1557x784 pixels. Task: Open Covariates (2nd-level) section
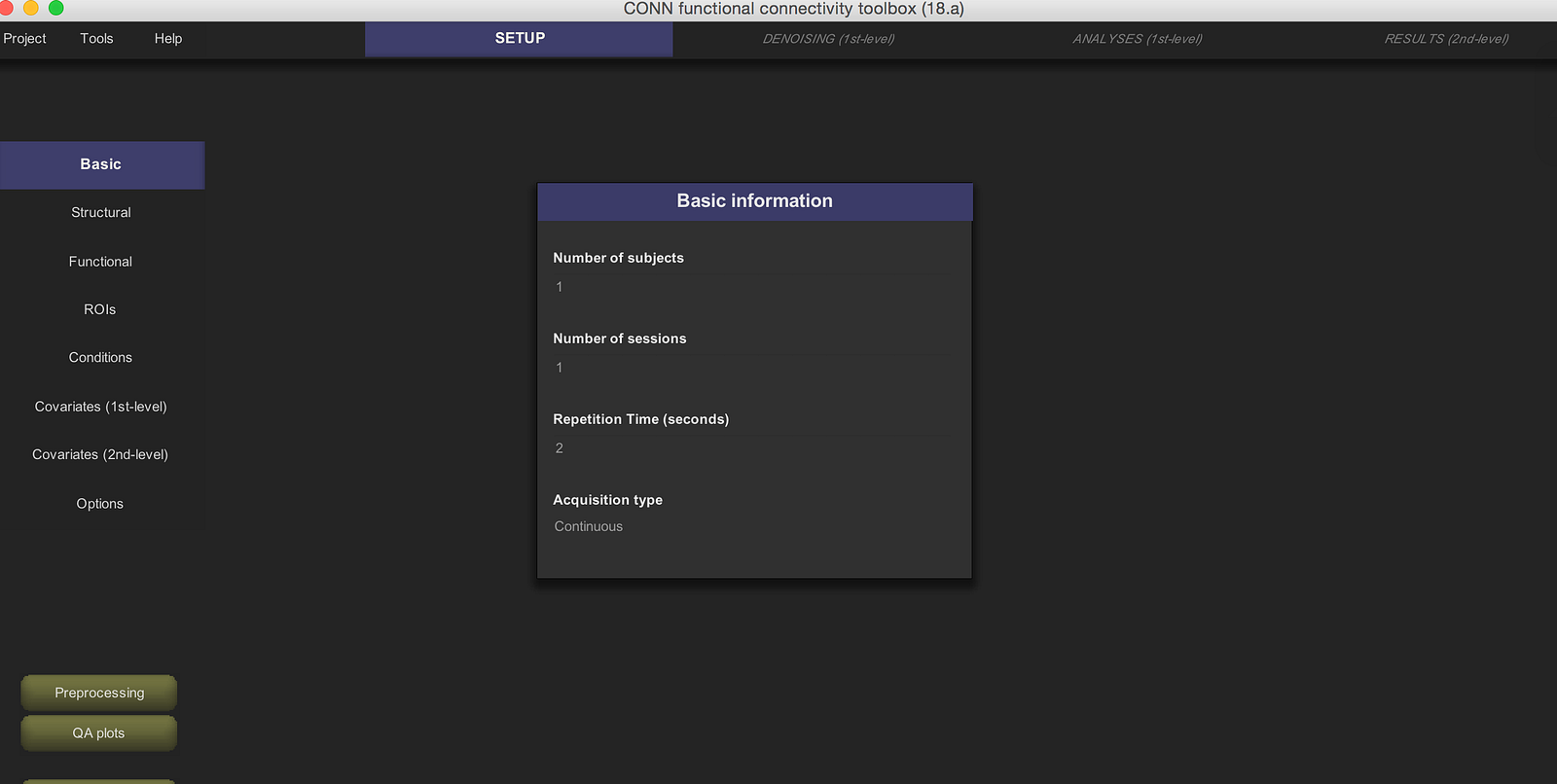tap(101, 454)
